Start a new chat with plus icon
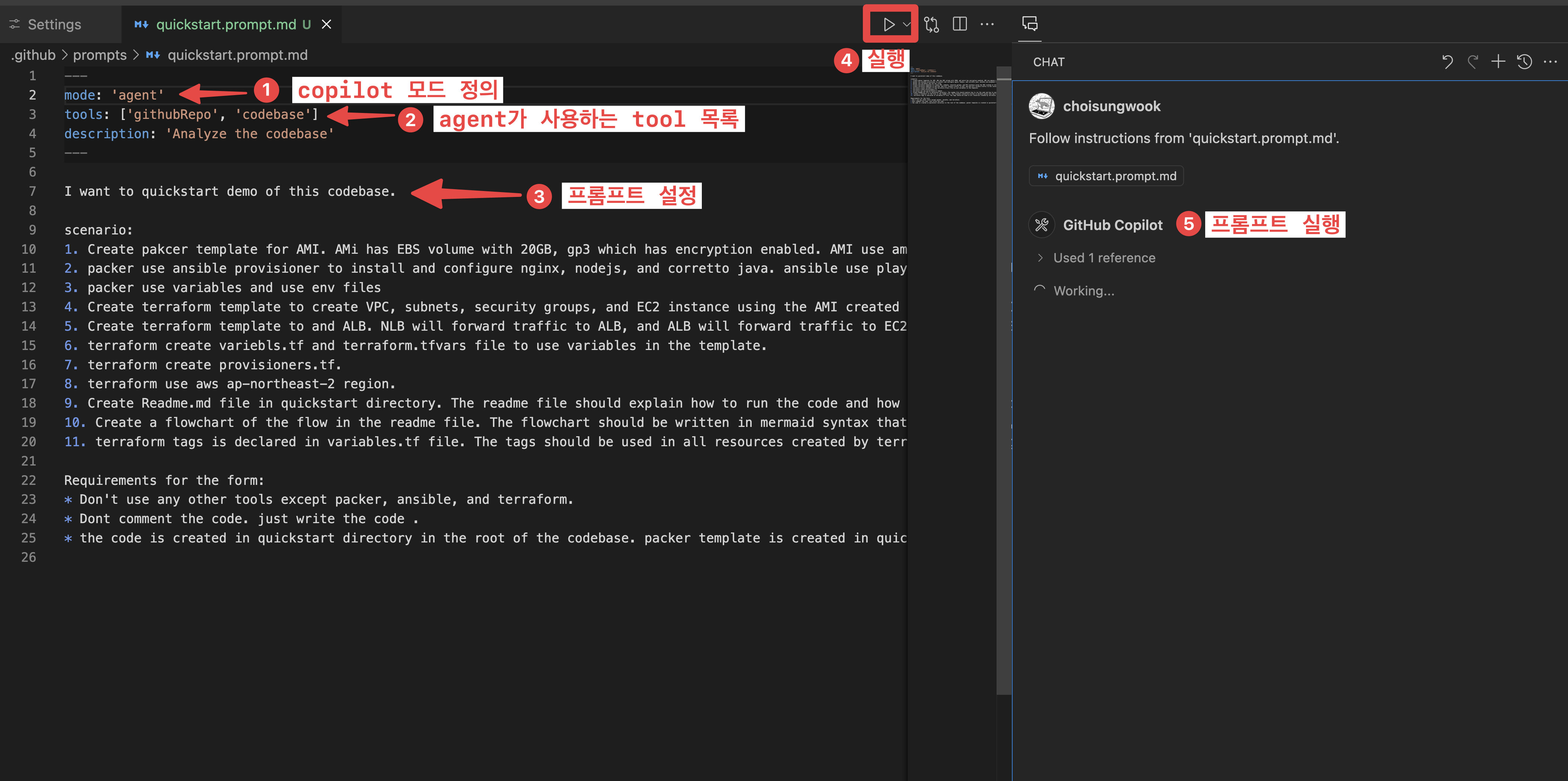Screen dimensions: 1568x781 pyautogui.click(x=1498, y=61)
